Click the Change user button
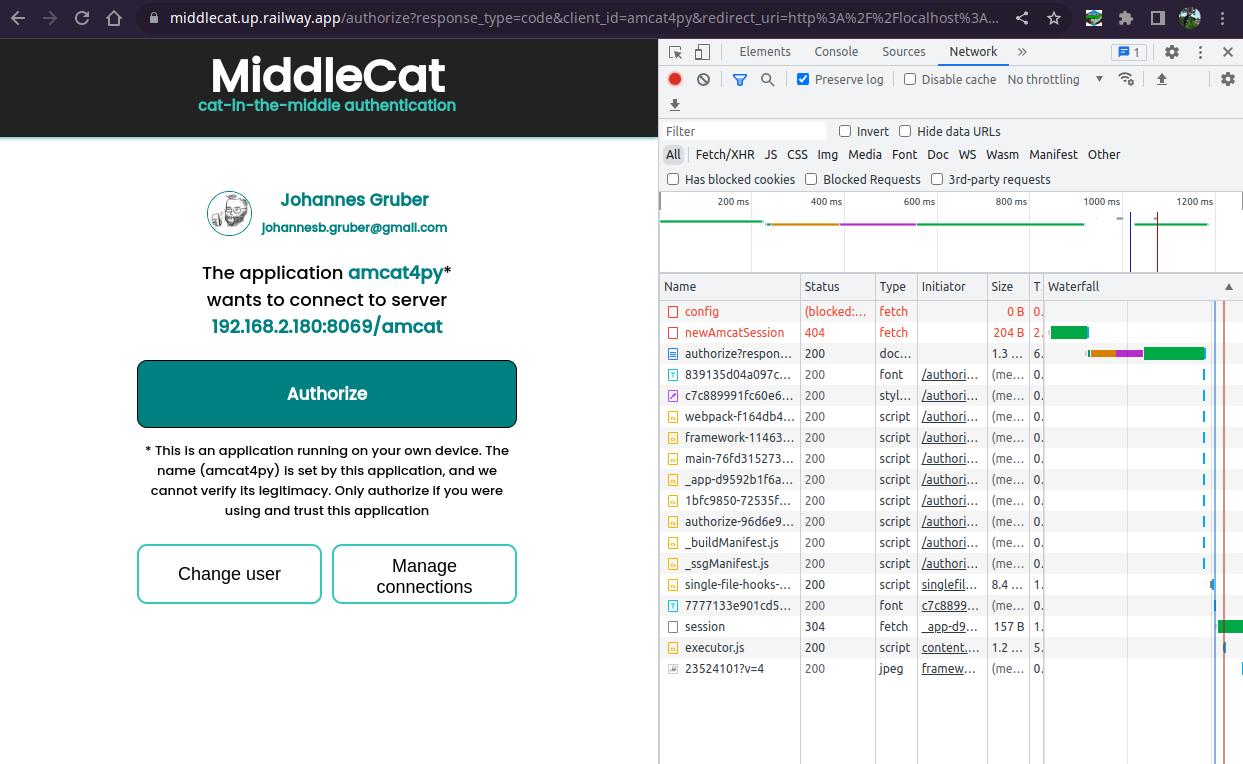The width and height of the screenshot is (1243, 764). (229, 574)
